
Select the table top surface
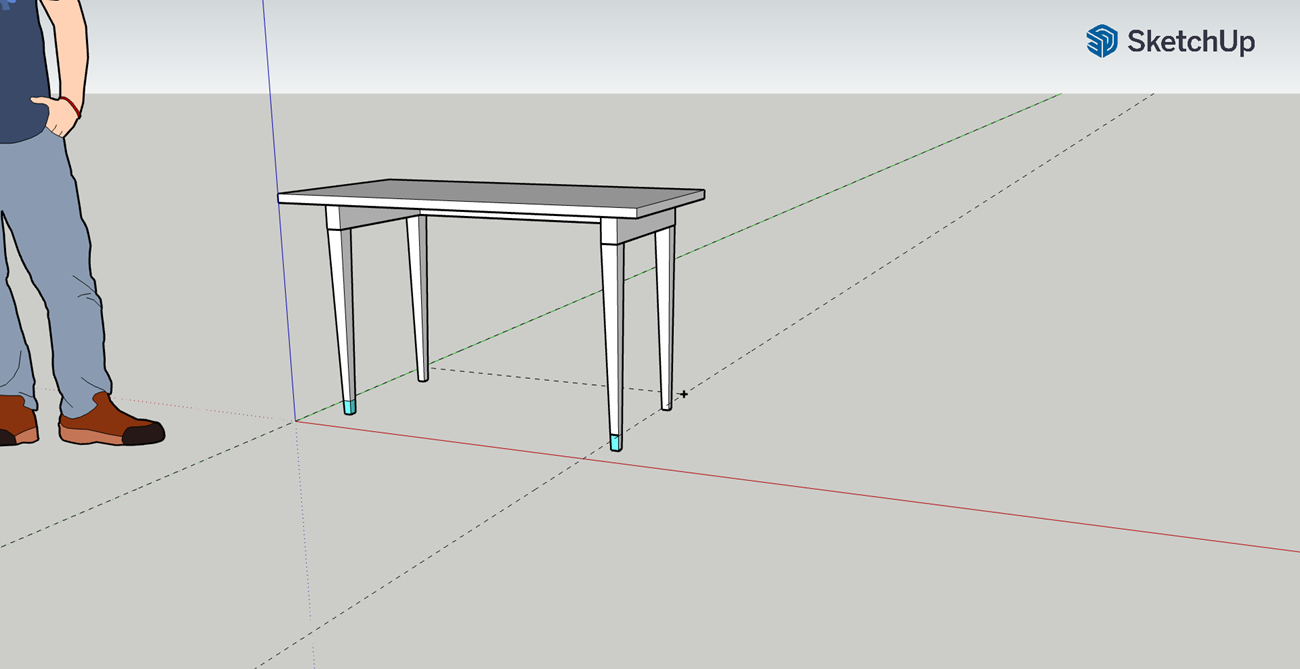click(x=490, y=192)
